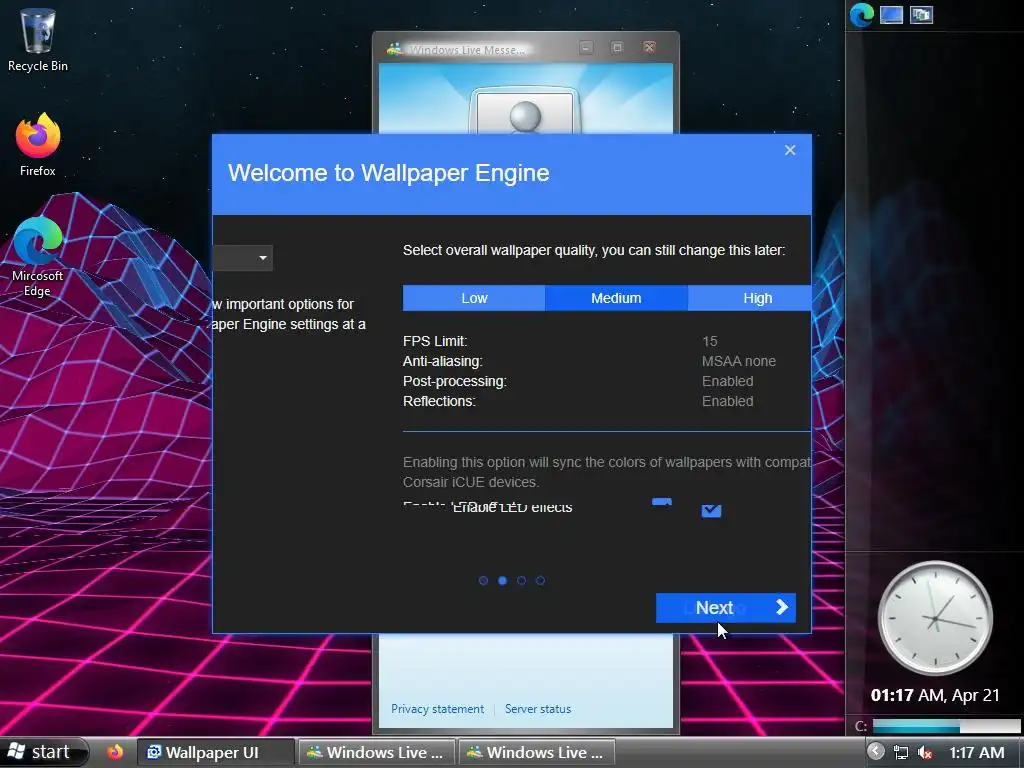Toggle the Enable LED effects checkbox
Viewport: 1024px width, 768px height.
(x=711, y=511)
